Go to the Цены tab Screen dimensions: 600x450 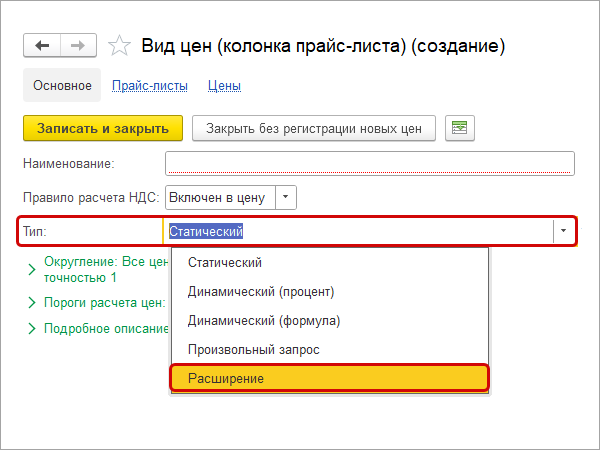point(224,86)
